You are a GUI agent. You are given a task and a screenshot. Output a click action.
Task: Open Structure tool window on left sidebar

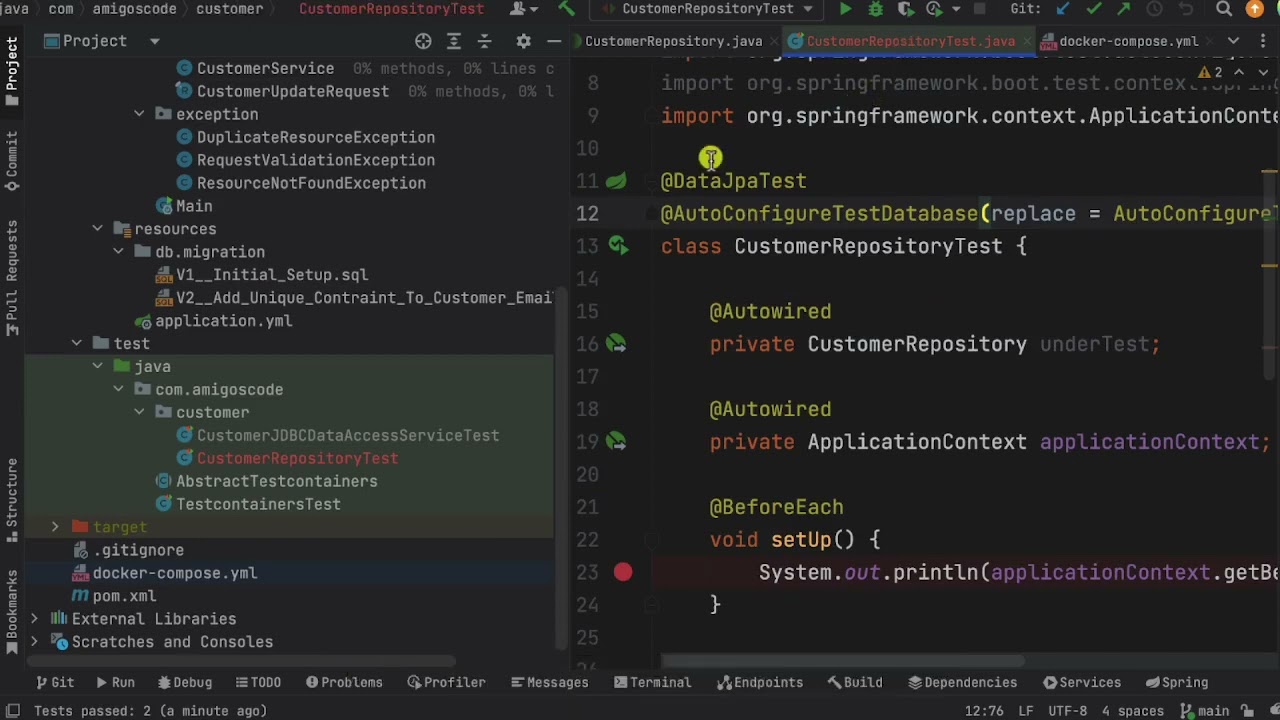(12, 499)
